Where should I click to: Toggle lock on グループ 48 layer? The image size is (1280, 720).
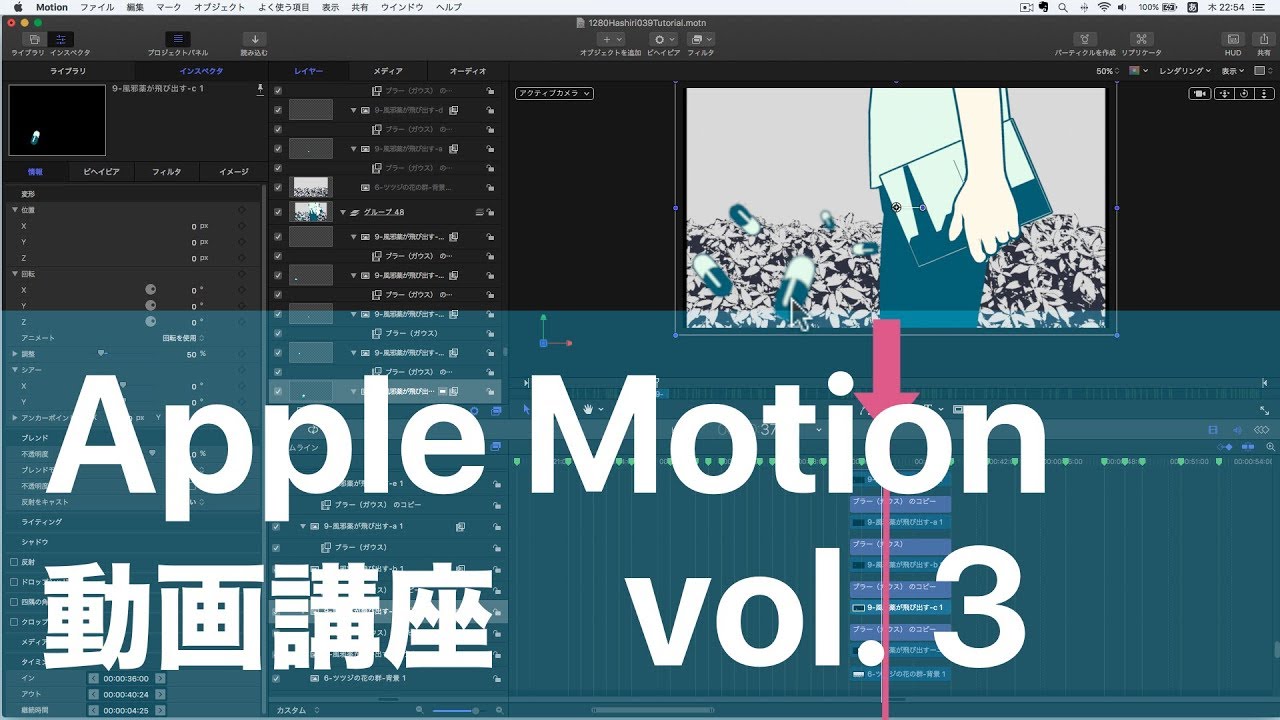491,212
